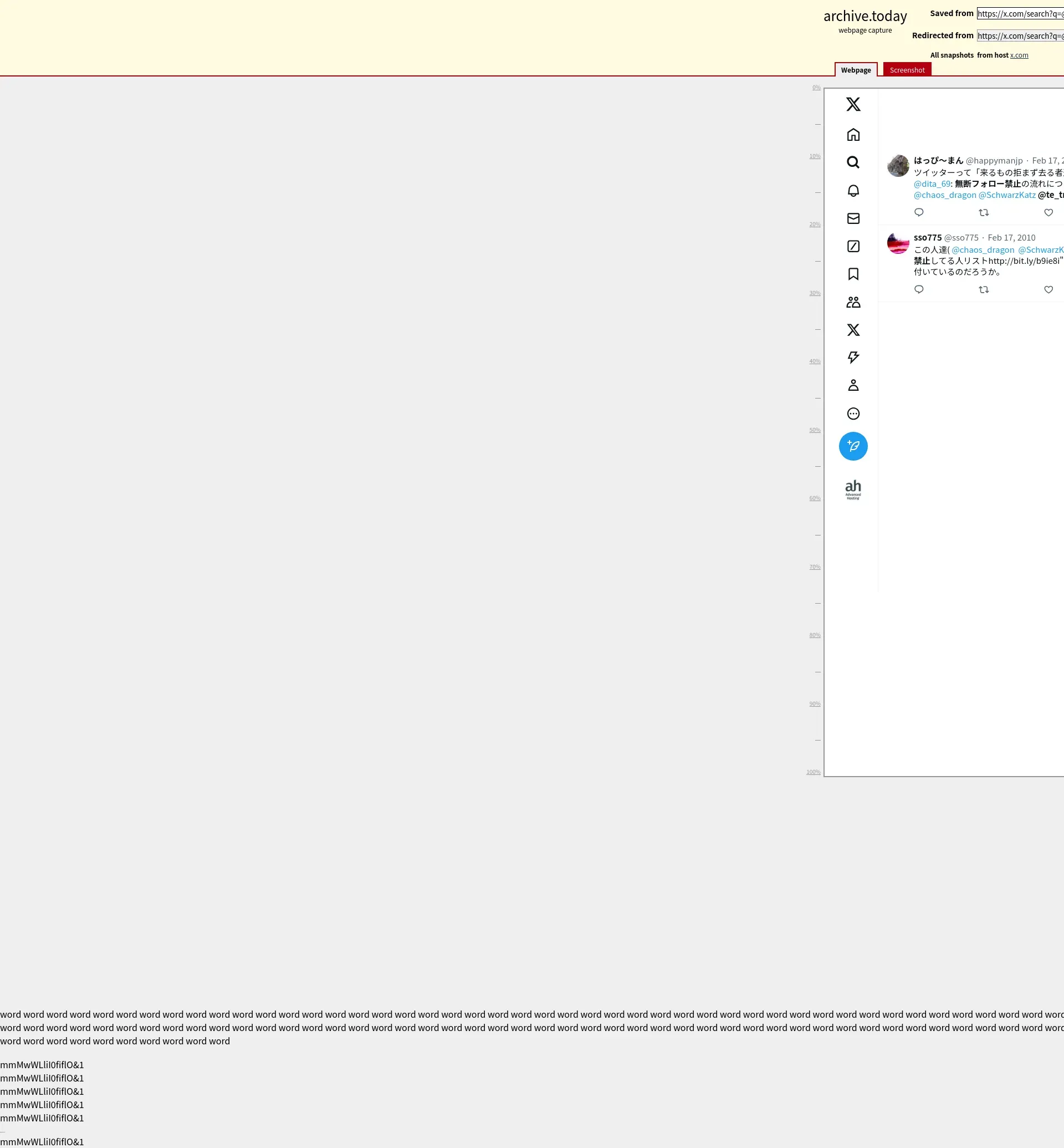
Task: Open the x.com host snapshots link
Action: [1018, 55]
